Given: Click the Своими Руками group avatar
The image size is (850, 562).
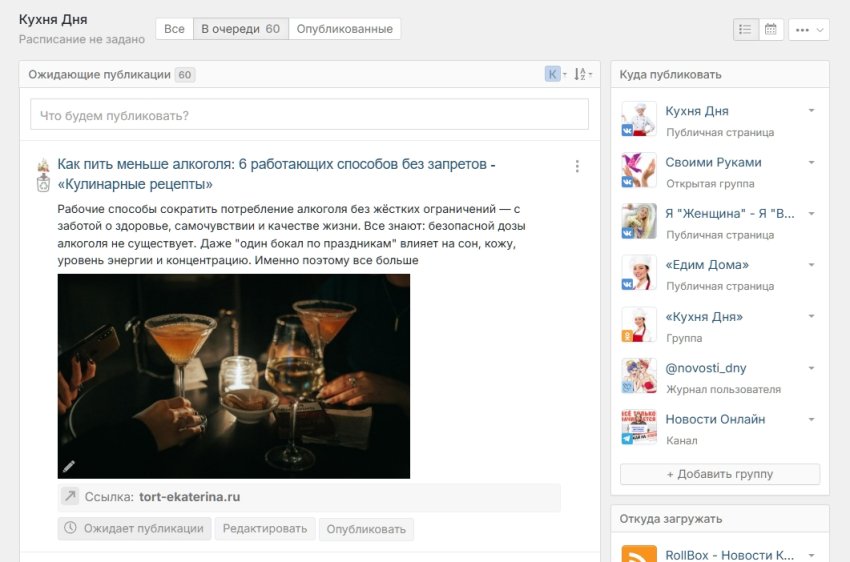Looking at the screenshot, I should coord(638,170).
